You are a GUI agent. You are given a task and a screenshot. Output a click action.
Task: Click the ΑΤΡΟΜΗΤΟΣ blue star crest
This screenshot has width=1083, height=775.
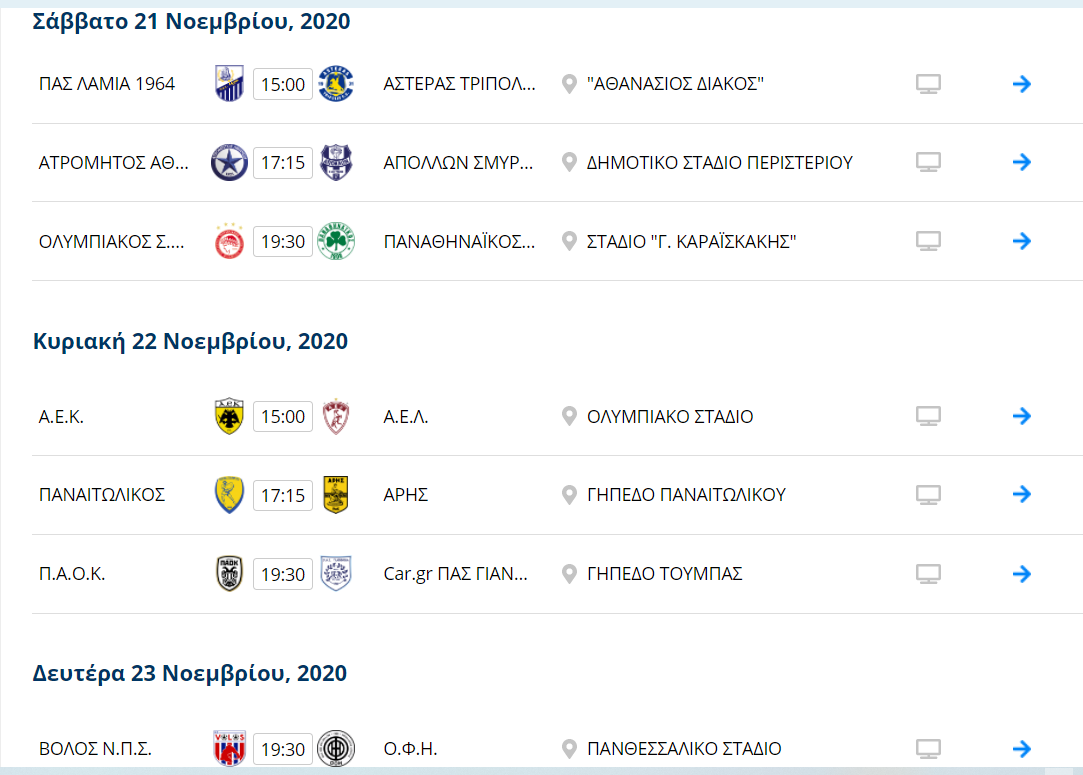(x=229, y=162)
